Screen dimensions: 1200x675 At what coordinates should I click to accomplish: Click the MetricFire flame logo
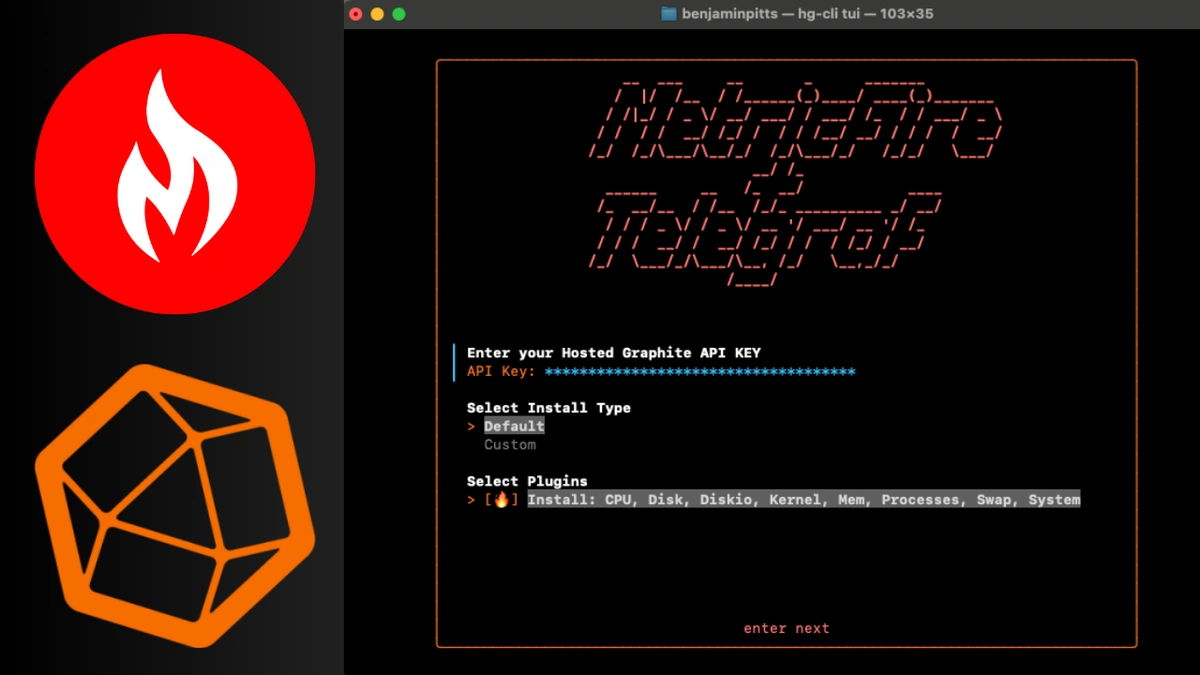tap(175, 174)
